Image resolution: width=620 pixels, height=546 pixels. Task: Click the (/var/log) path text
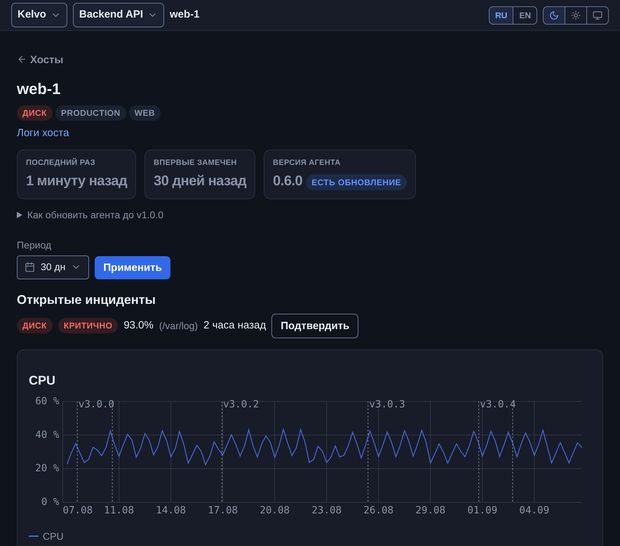point(178,326)
